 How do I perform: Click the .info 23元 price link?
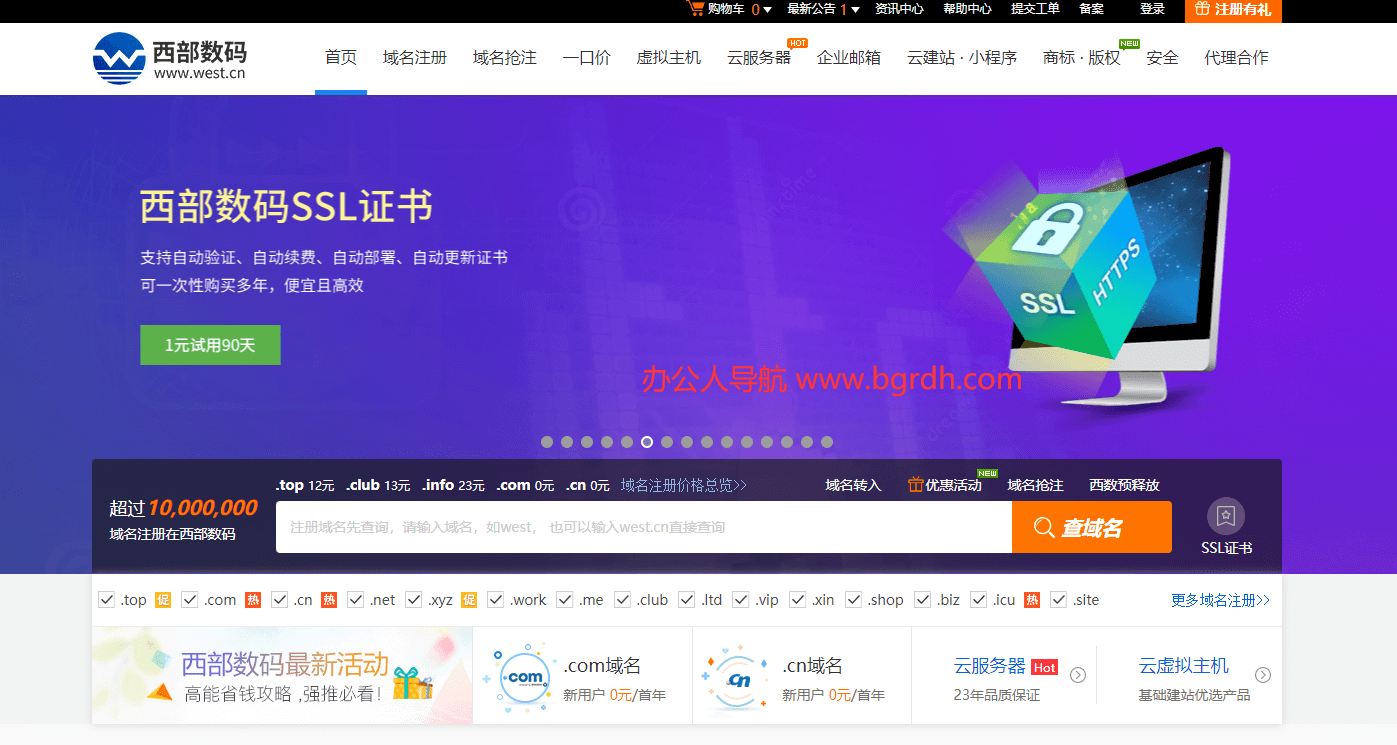(x=453, y=485)
